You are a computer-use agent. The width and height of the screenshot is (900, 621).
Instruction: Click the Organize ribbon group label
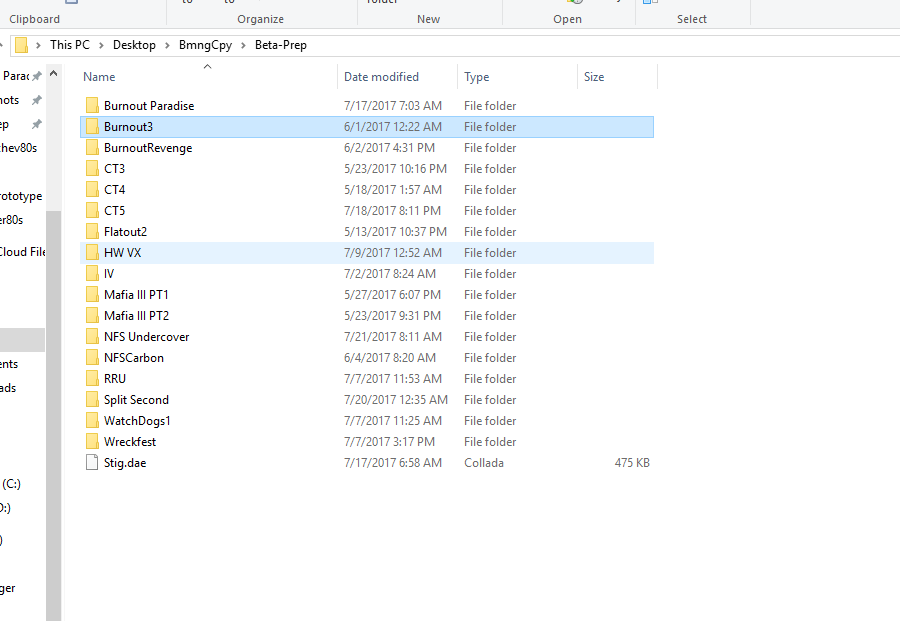(261, 19)
